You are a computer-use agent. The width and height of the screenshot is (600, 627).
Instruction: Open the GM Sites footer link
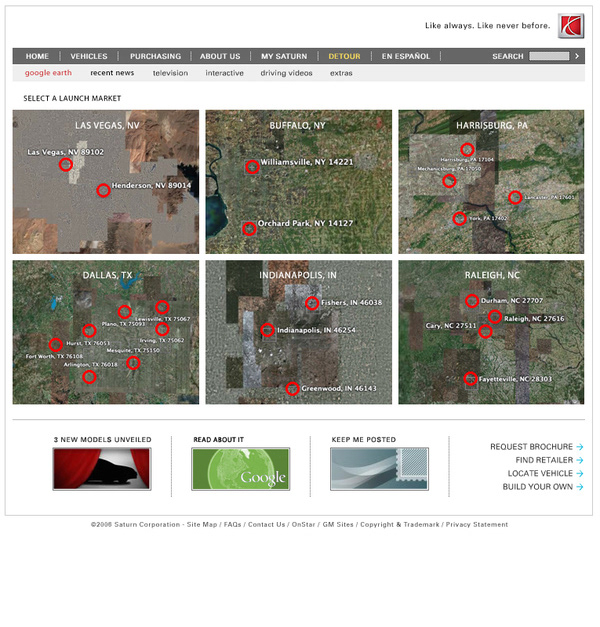pyautogui.click(x=338, y=525)
